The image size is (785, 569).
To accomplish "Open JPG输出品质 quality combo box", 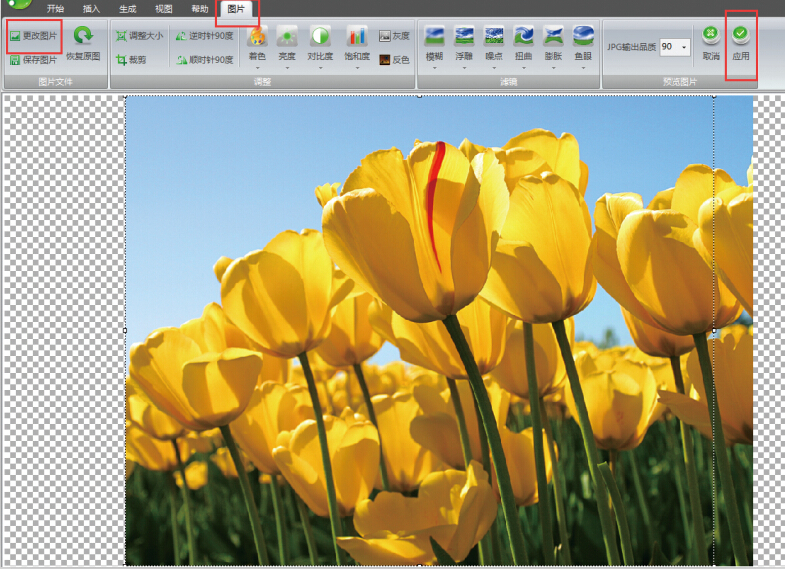I will click(x=684, y=47).
